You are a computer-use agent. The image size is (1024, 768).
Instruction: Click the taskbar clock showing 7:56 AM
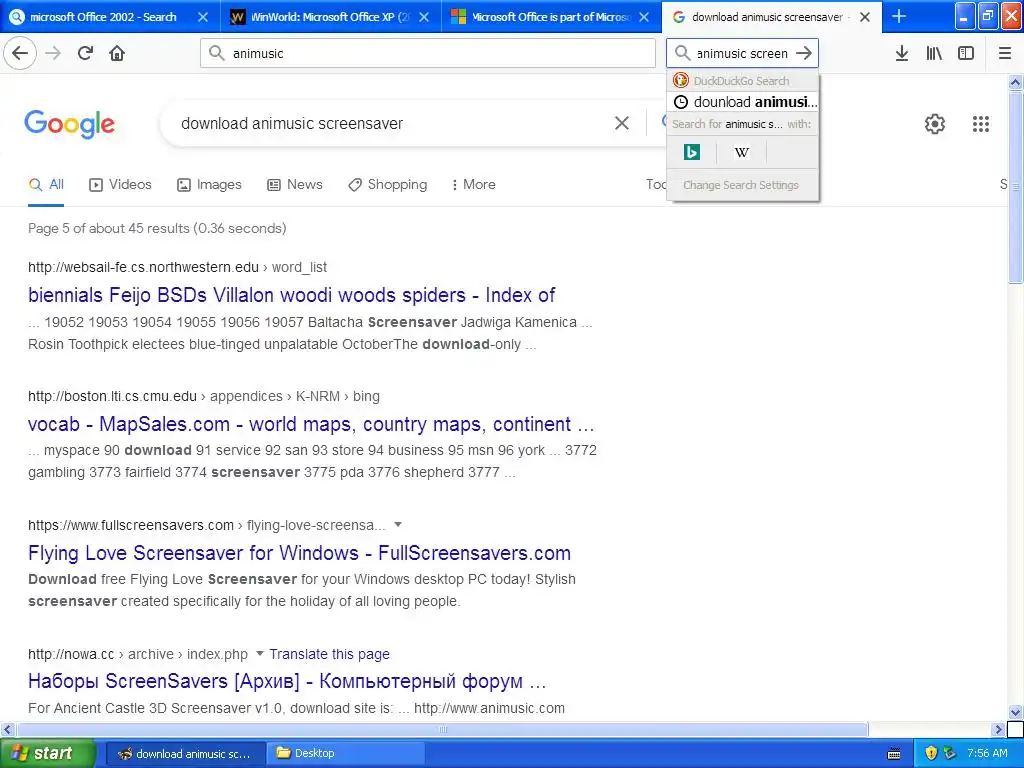click(x=987, y=754)
